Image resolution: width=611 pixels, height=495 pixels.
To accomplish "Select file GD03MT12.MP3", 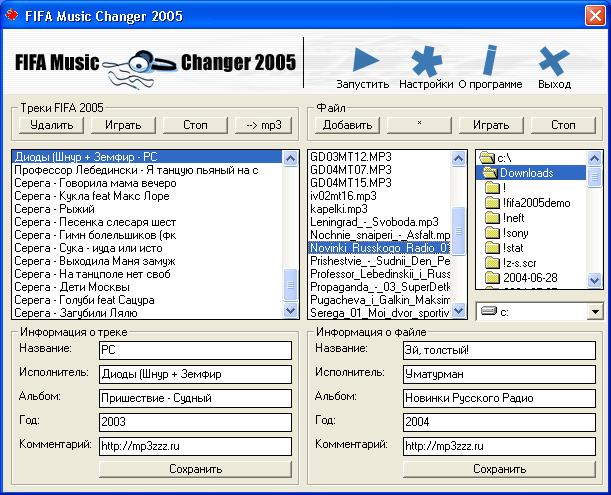I will [x=380, y=157].
